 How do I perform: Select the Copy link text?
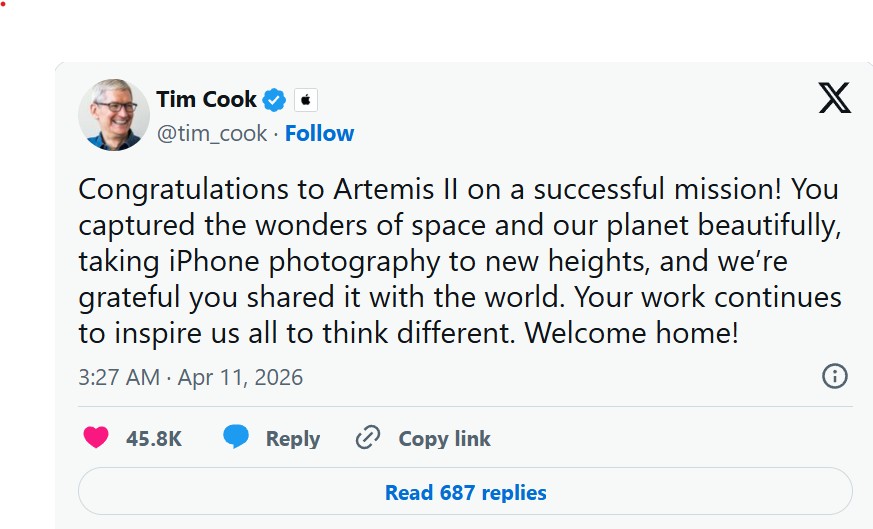point(444,438)
